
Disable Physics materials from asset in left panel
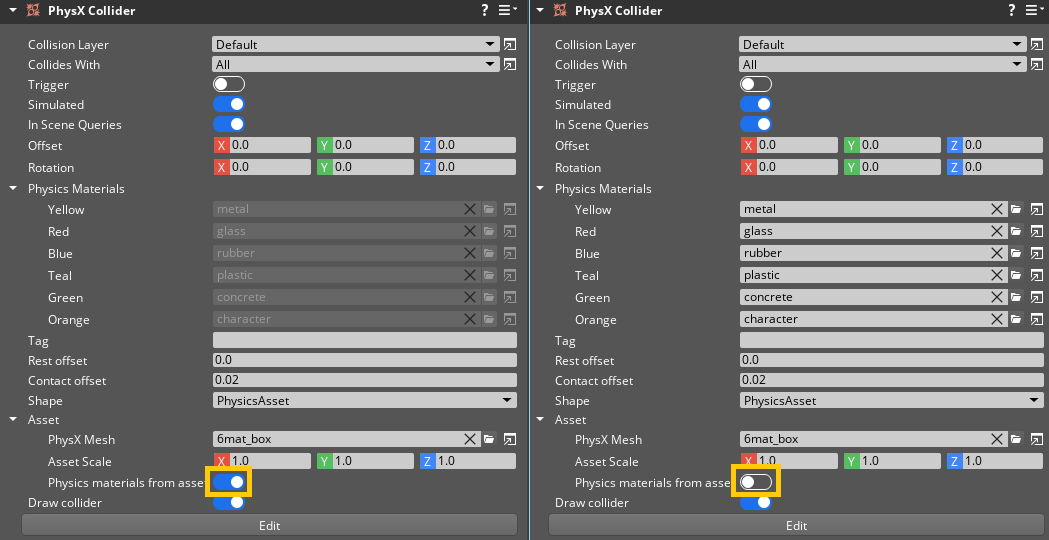point(229,482)
